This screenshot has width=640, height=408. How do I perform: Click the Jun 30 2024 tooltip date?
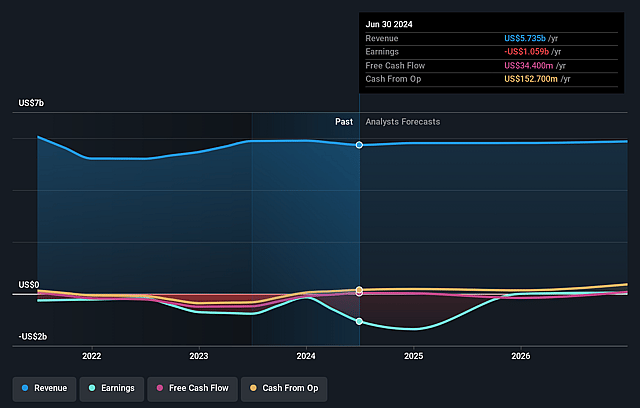click(388, 22)
